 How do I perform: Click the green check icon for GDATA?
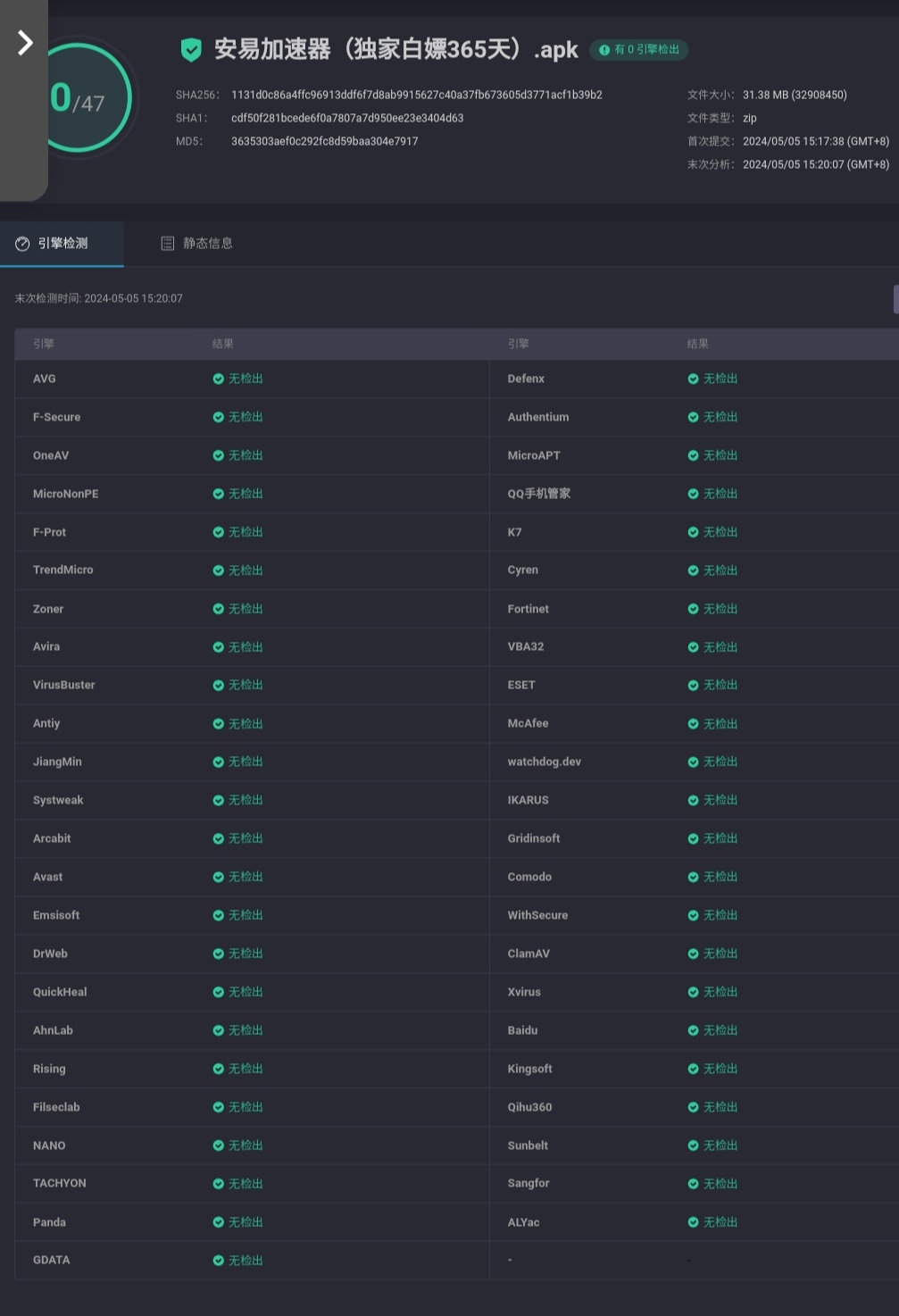pyautogui.click(x=218, y=1261)
